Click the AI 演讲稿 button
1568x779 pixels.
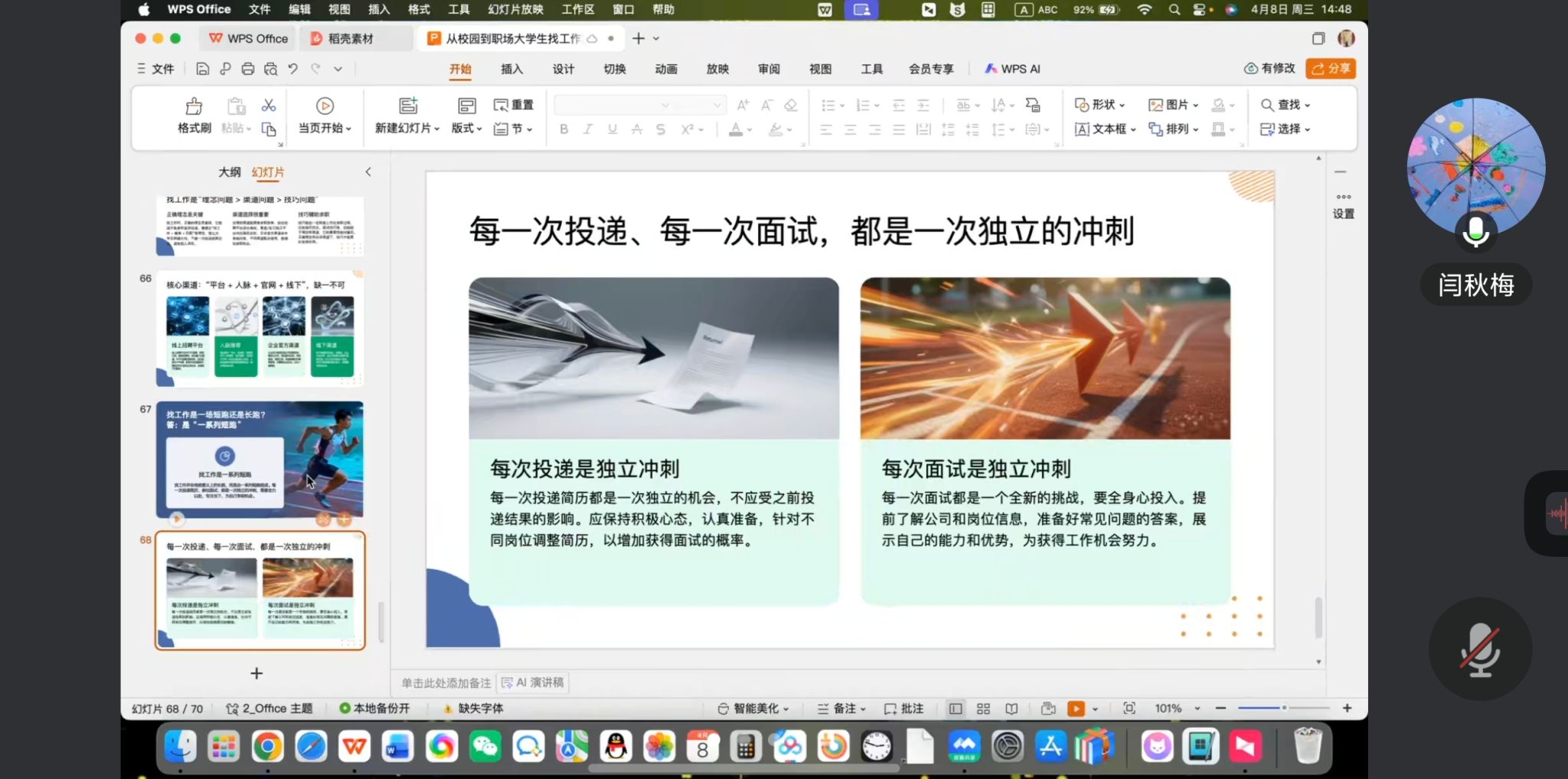coord(533,682)
